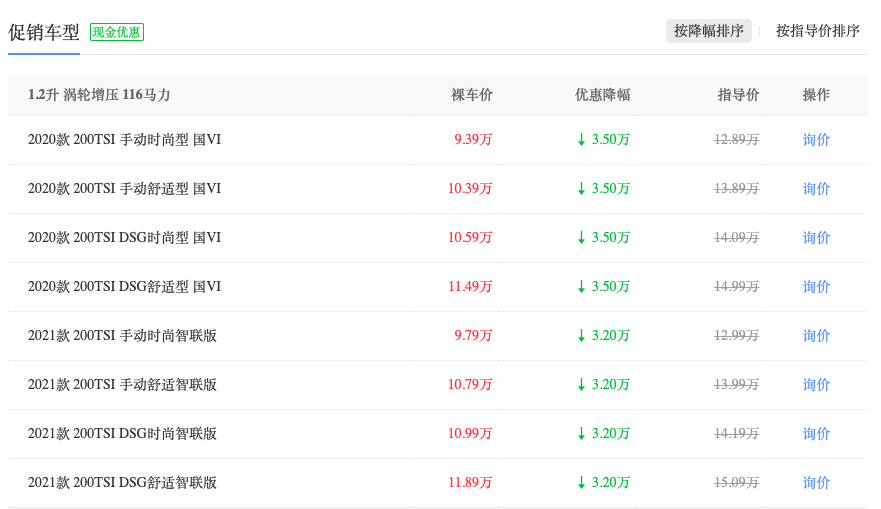Click the 优惠降幅 column header
Viewport: 881px width, 509px height.
pyautogui.click(x=602, y=95)
